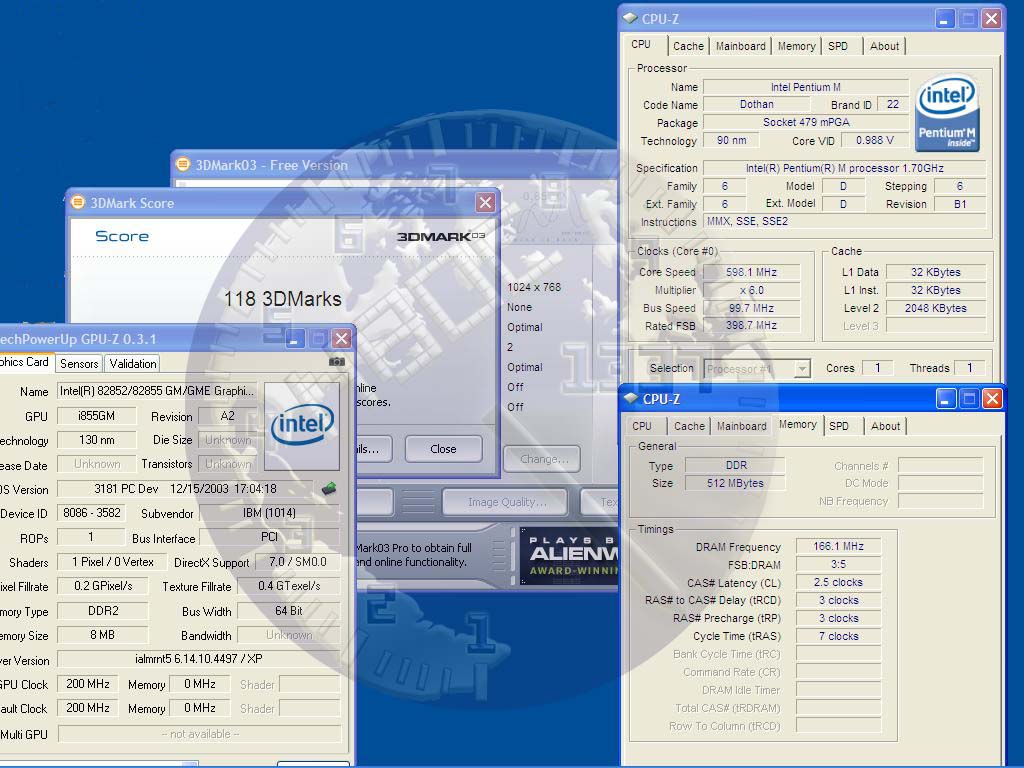1024x768 pixels.
Task: Click the GPU name field in GPU-Z
Action: coord(157,391)
